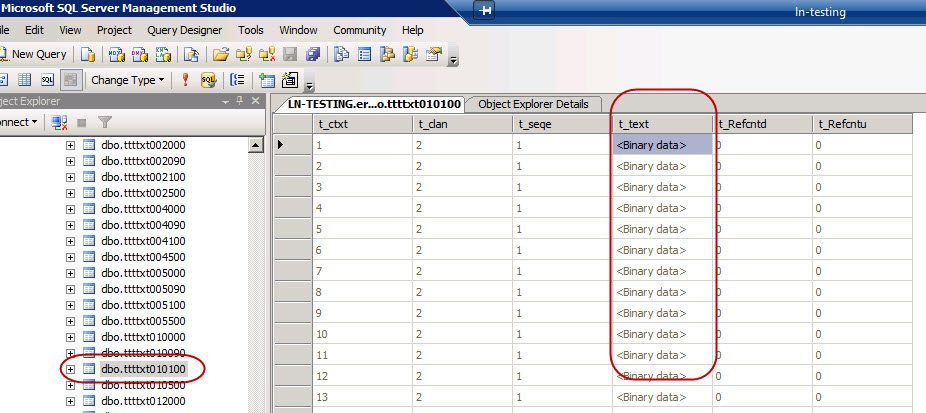926x413 pixels.
Task: Select the LN-TESTING ttttxt010100 tab
Action: pos(374,105)
